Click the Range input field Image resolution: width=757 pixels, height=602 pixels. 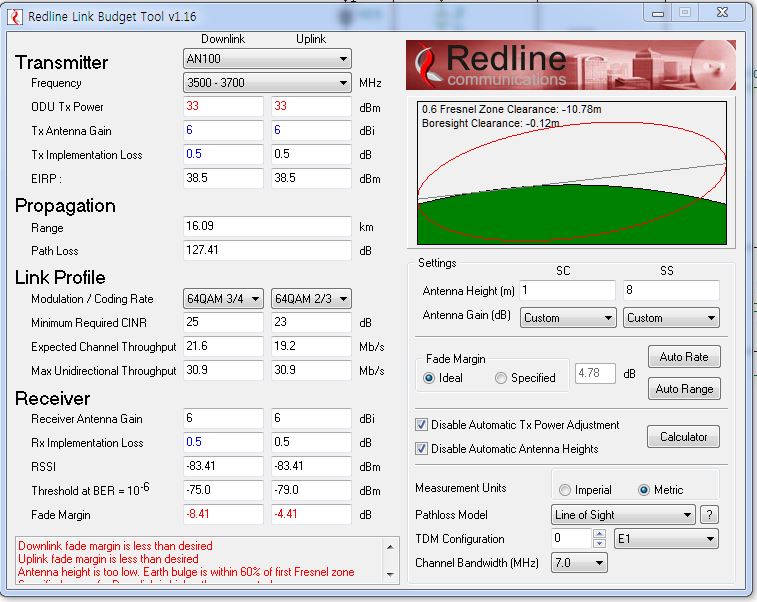(x=267, y=227)
